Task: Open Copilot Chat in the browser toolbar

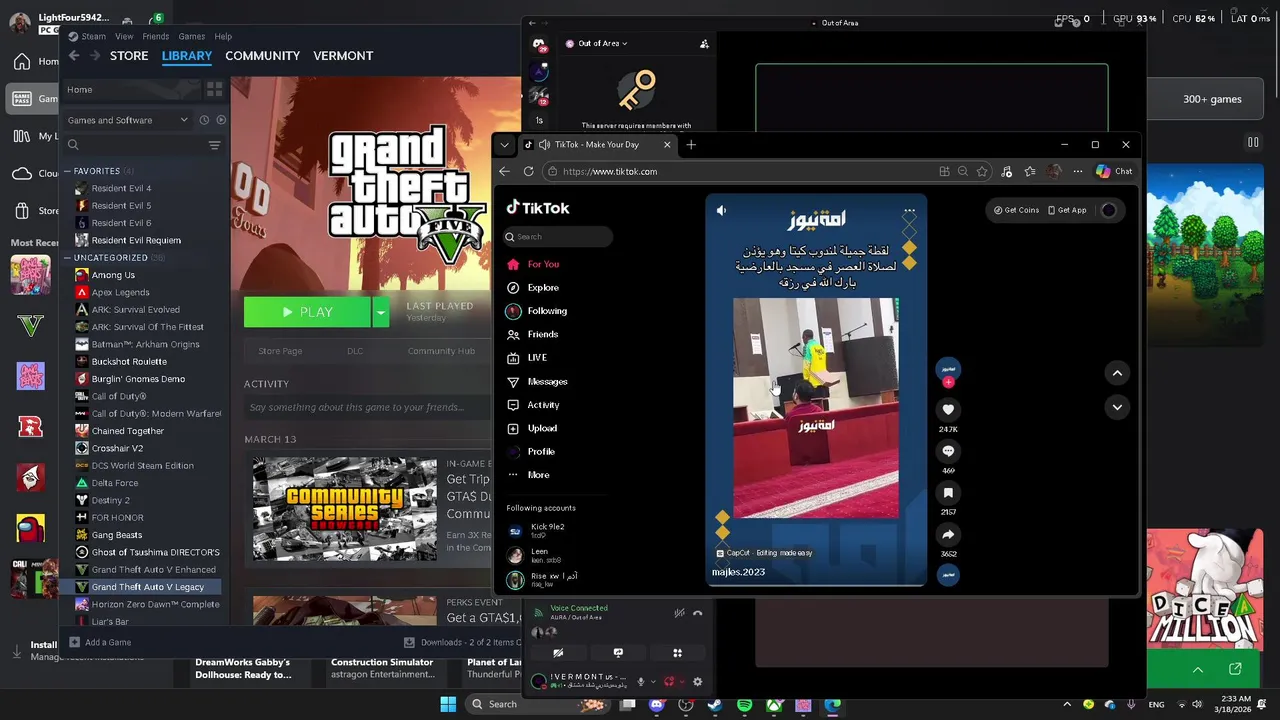Action: (1113, 171)
